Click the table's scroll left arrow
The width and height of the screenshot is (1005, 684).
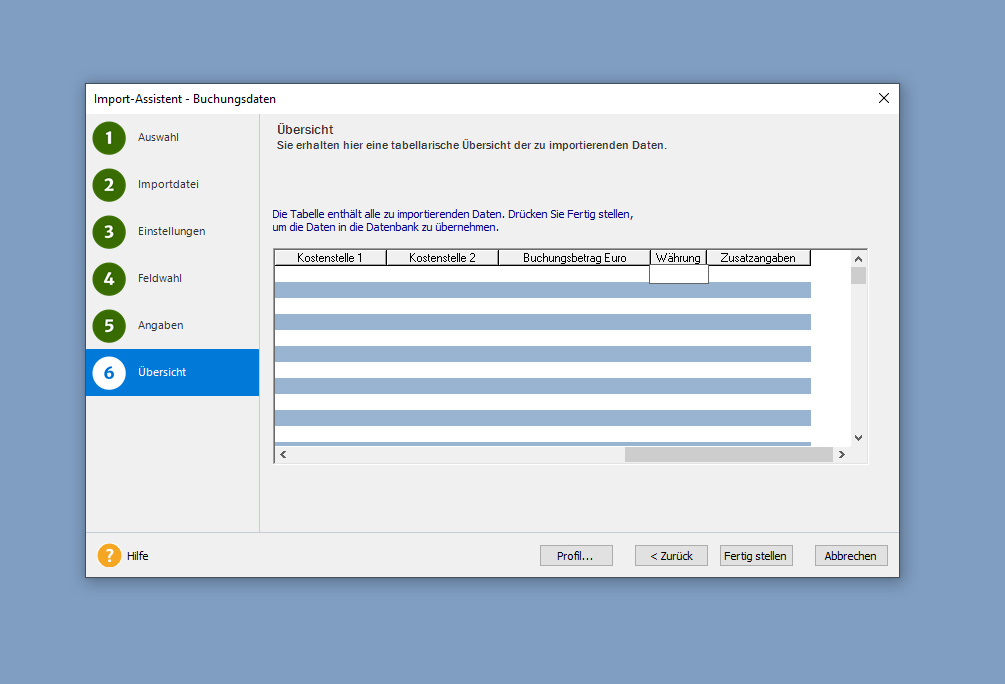[283, 455]
